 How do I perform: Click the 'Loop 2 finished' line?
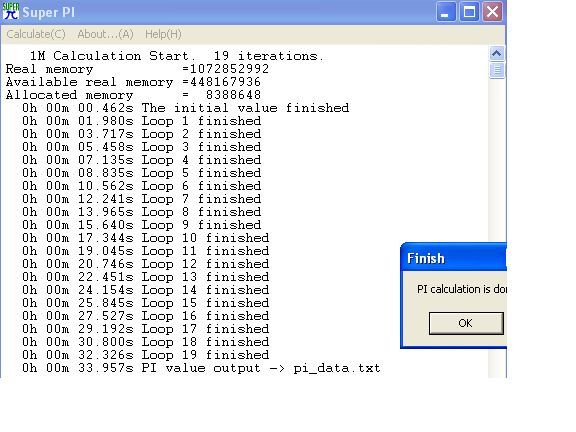click(141, 134)
